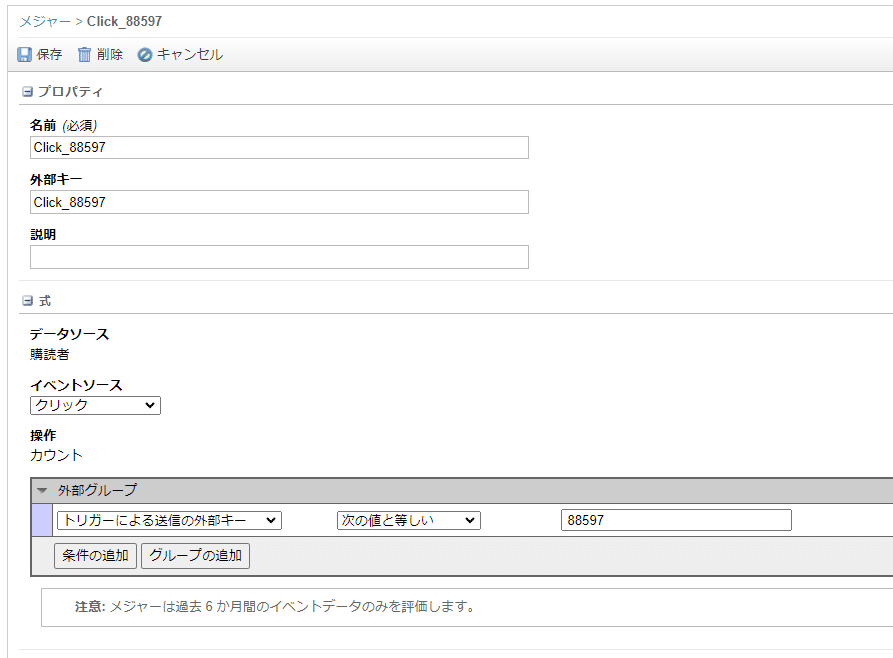Click the Click_88597 breadcrumb title
893x658 pixels.
pos(124,22)
